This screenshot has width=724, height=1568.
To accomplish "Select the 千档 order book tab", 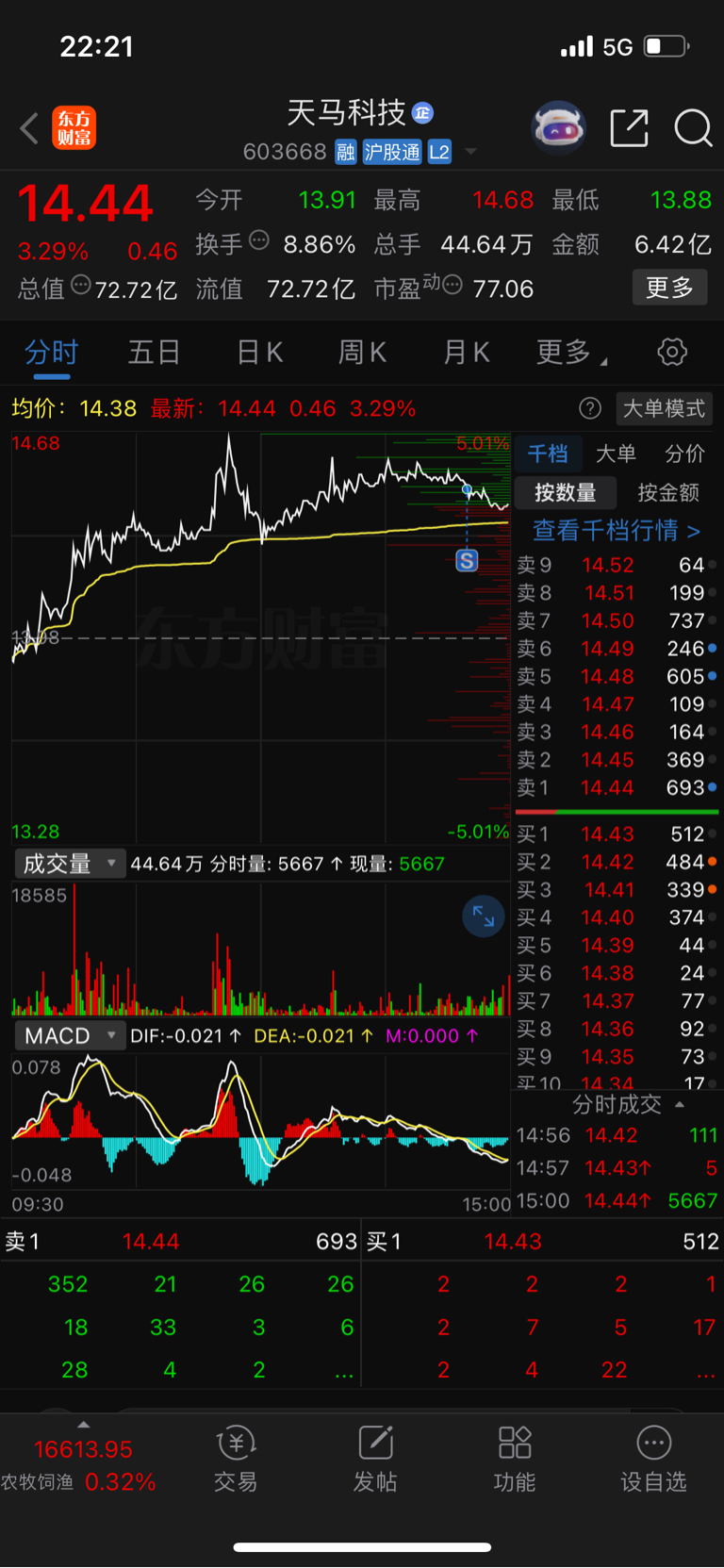I will [548, 454].
